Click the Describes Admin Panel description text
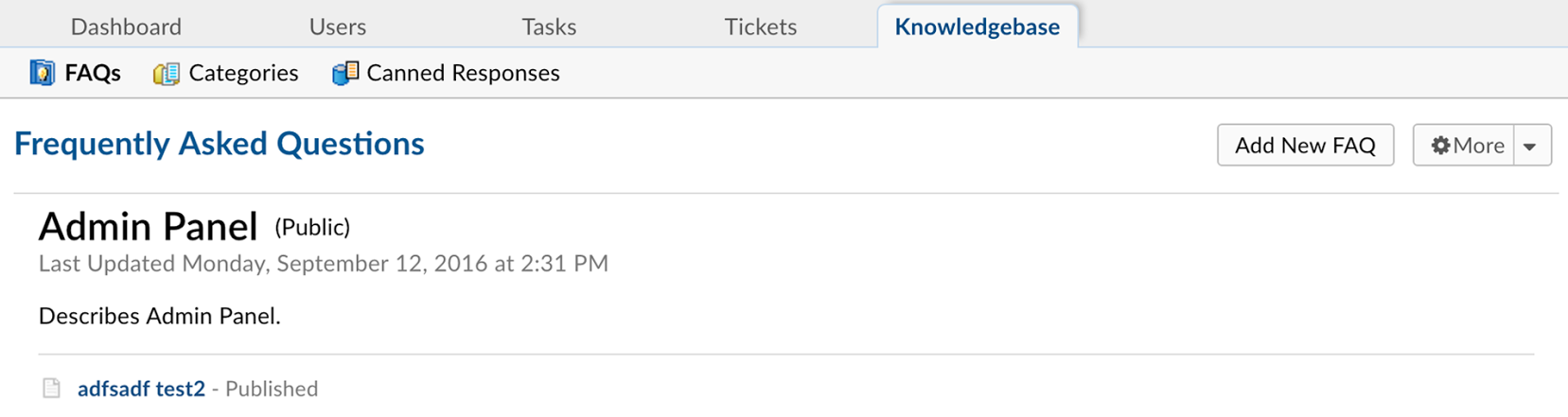This screenshot has height=417, width=1568. pos(160,316)
